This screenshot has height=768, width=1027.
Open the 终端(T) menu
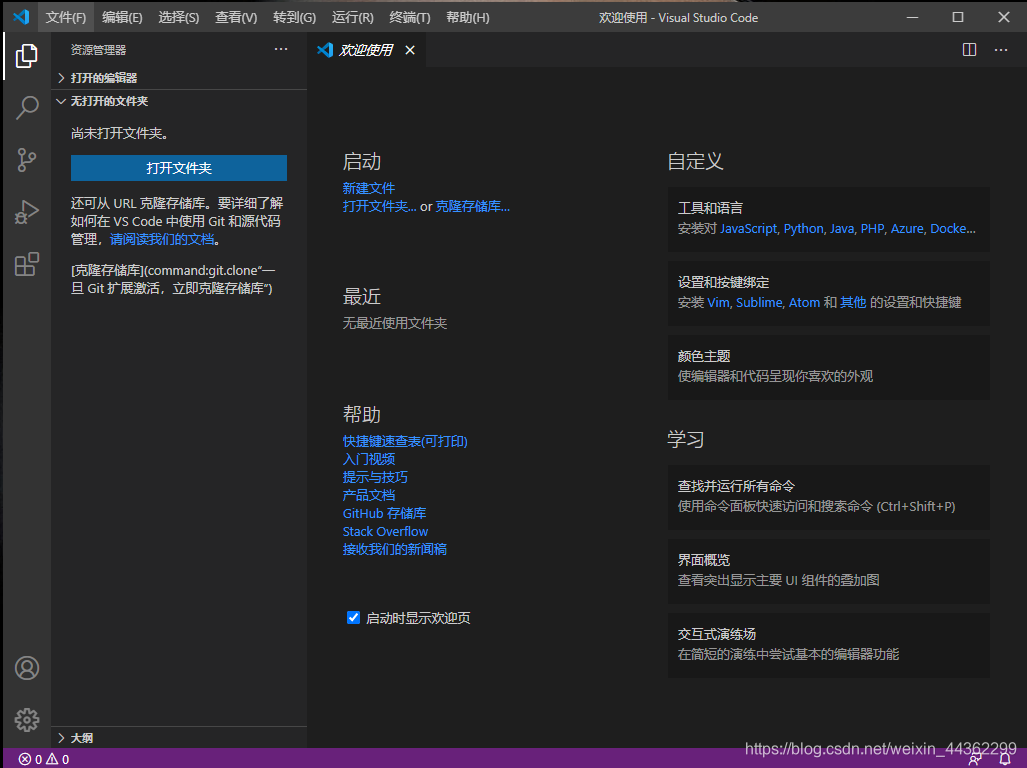410,18
